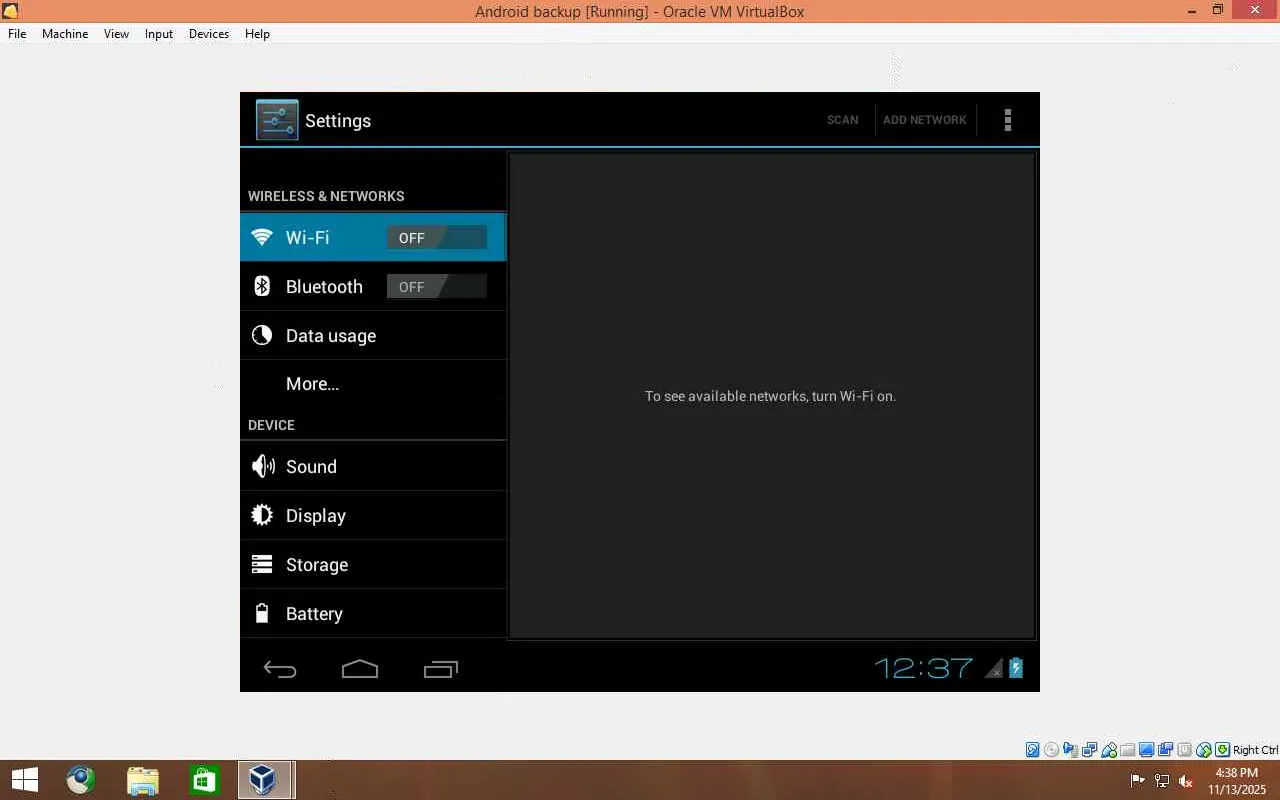Click the muted volume icon in the tray
1280x800 pixels.
pyautogui.click(x=1186, y=780)
